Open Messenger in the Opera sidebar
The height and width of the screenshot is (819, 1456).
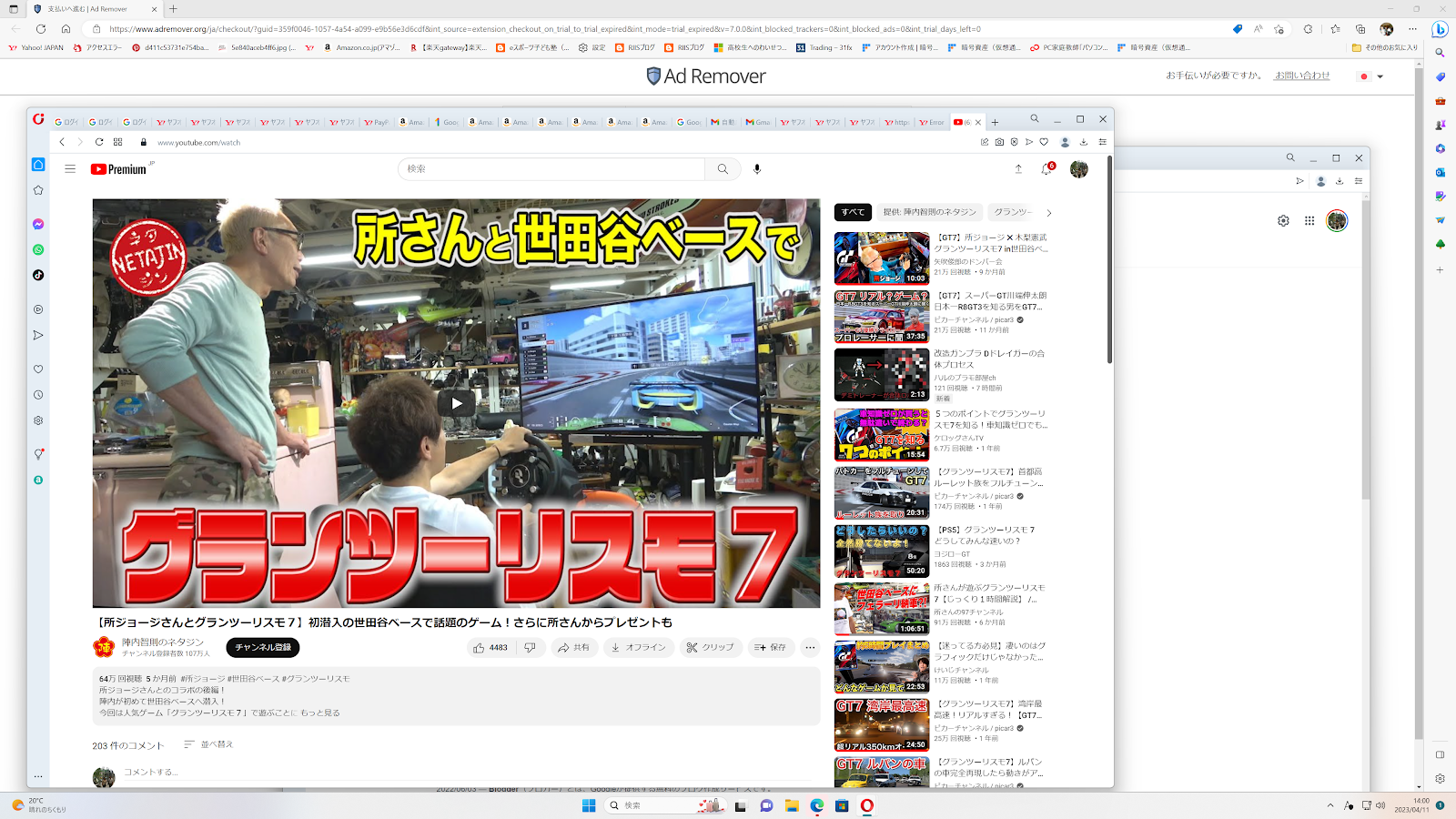click(38, 224)
